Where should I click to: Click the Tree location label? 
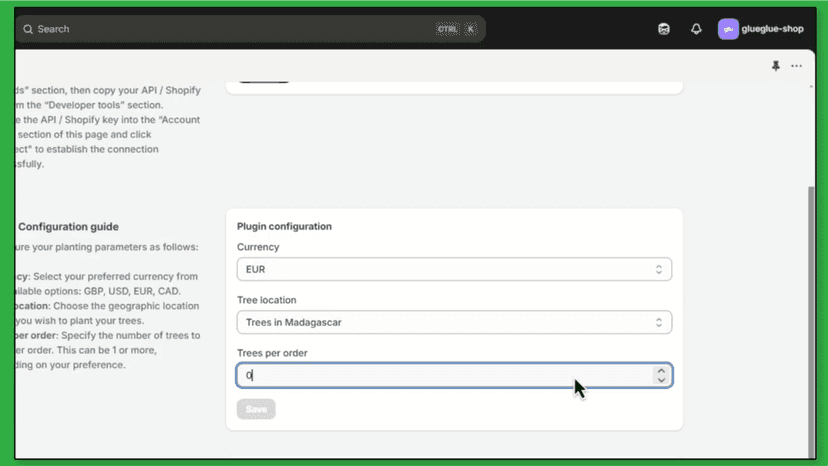tap(267, 300)
